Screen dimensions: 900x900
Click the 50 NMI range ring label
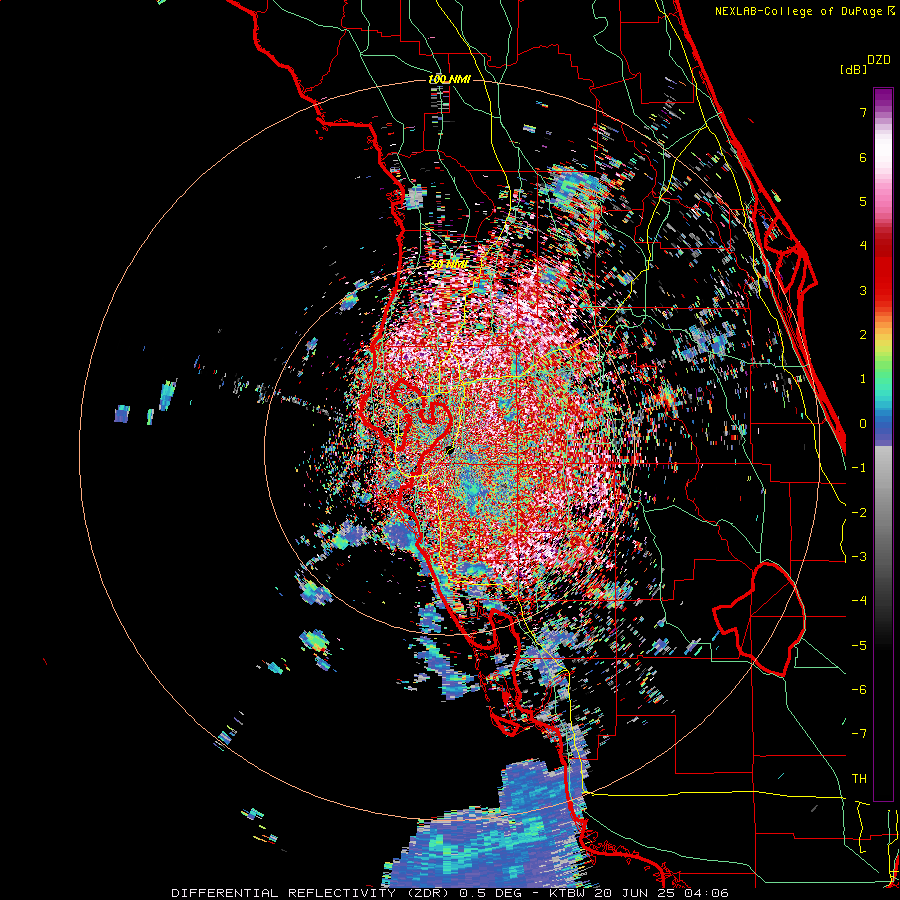pos(449,265)
